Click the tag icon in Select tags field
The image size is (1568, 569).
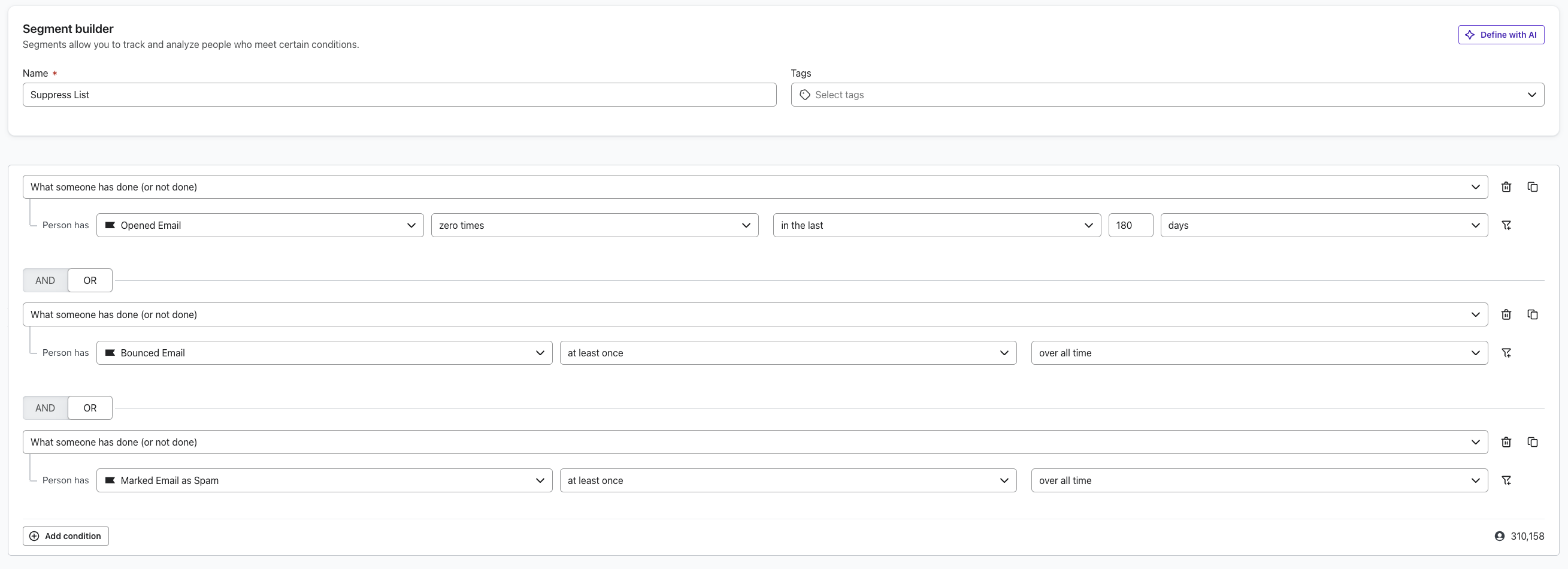805,95
